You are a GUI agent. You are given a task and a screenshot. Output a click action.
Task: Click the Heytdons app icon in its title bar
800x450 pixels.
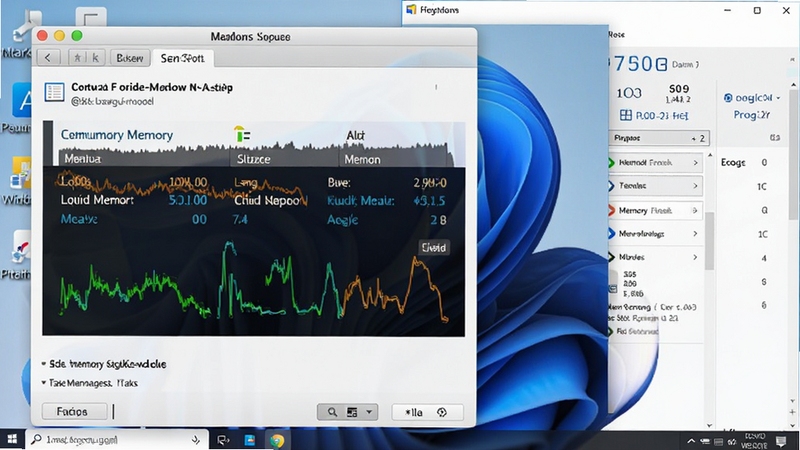pyautogui.click(x=411, y=10)
